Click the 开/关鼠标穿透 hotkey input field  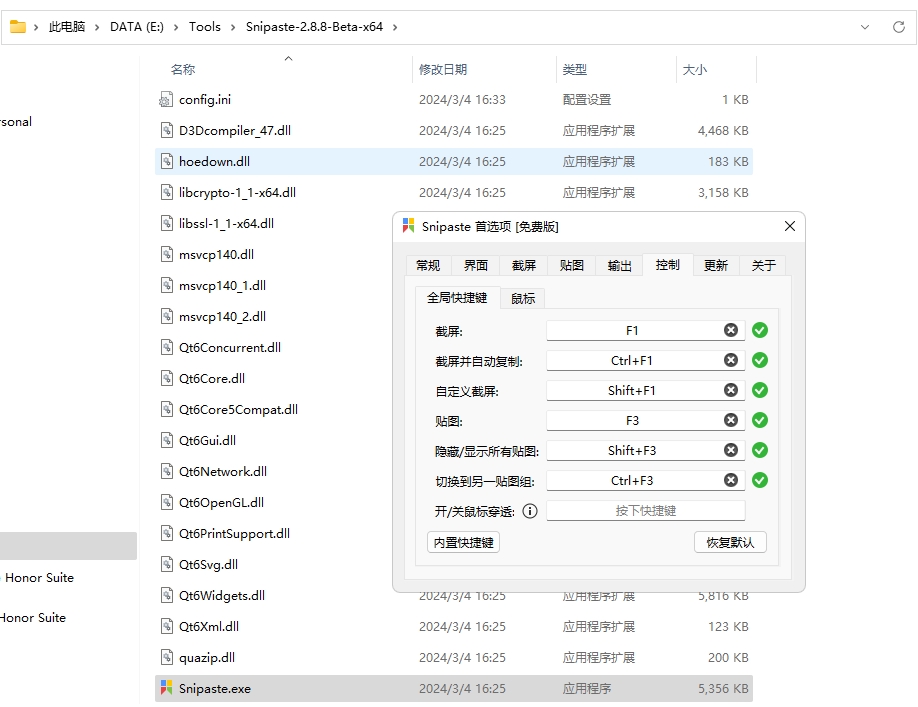click(646, 510)
